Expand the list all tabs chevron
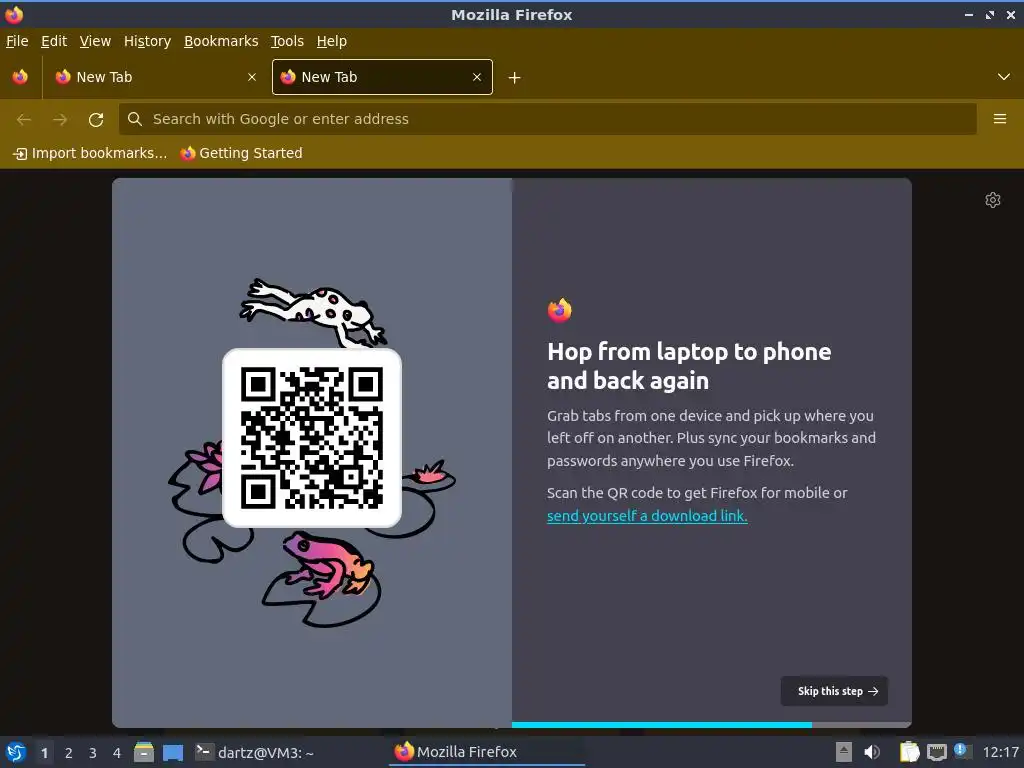Viewport: 1024px width, 768px height. pyautogui.click(x=1004, y=77)
